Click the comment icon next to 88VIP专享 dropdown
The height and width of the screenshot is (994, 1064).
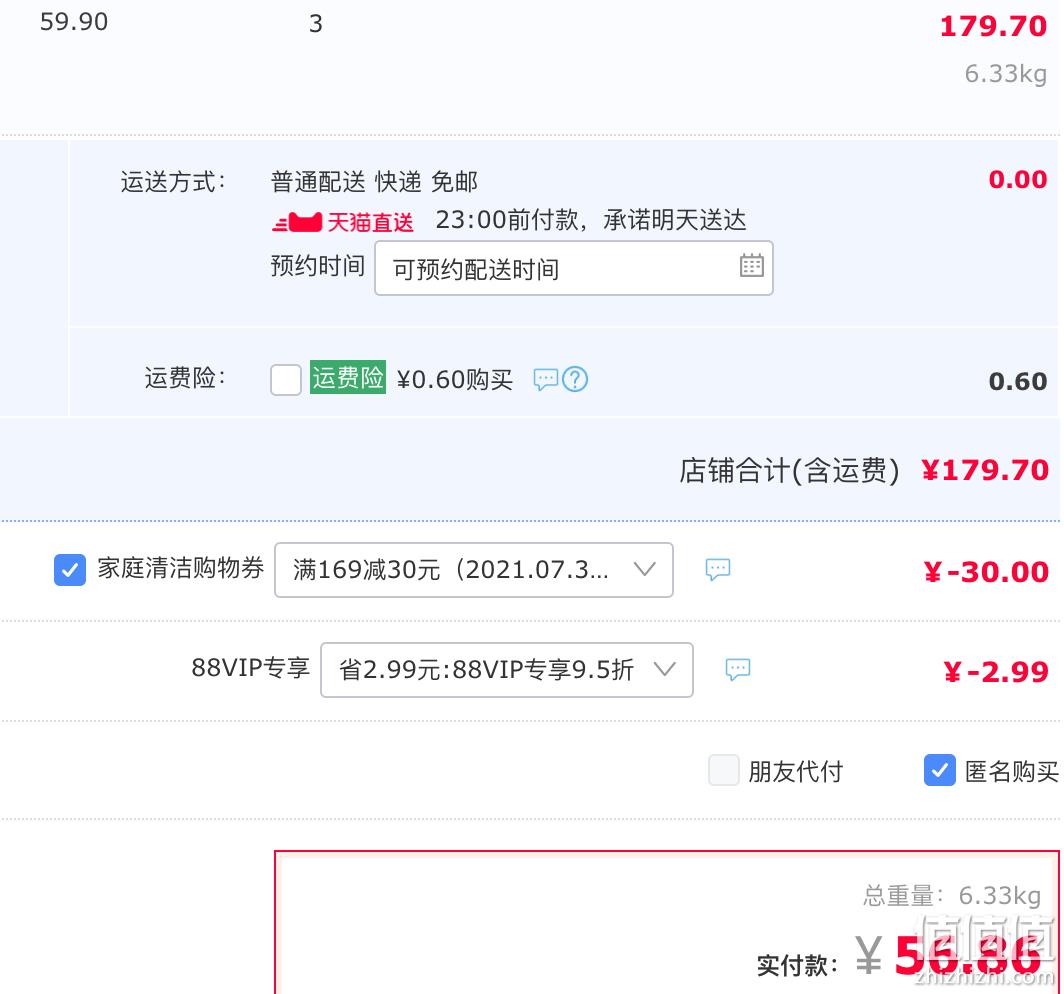pos(738,669)
